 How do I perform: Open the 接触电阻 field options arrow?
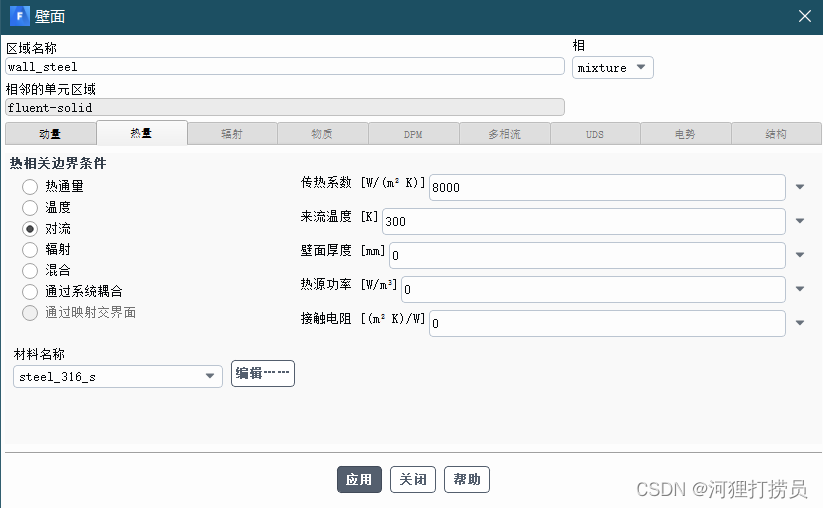pyautogui.click(x=801, y=323)
